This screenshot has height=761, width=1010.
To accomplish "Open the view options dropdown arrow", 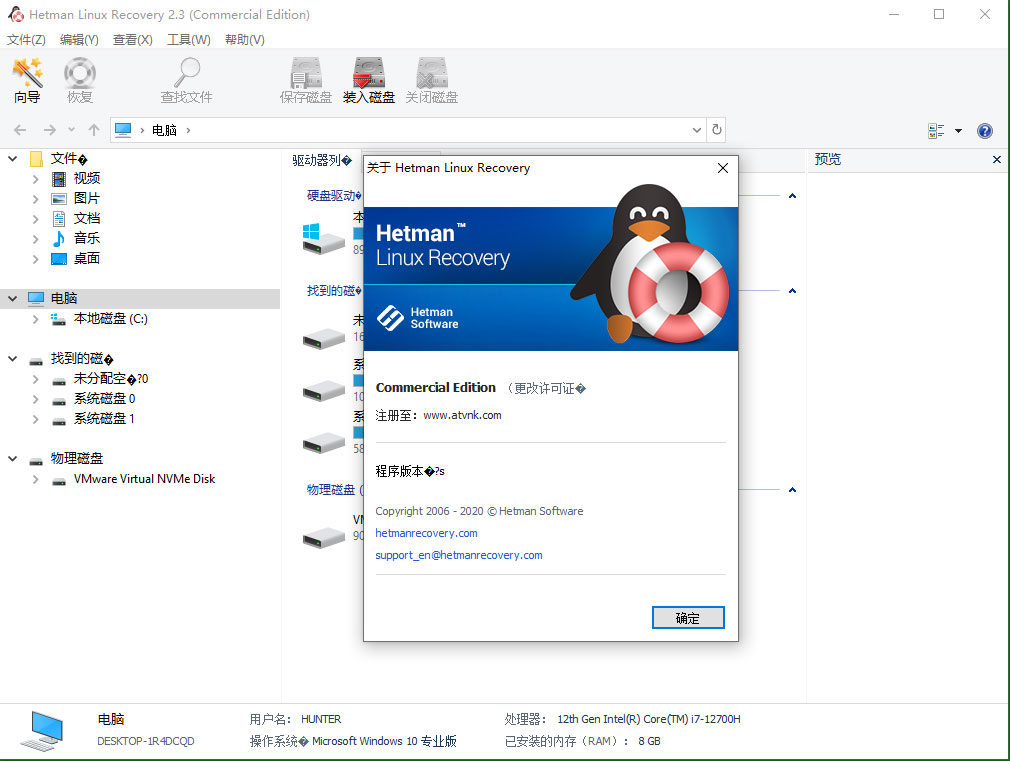I will [x=958, y=131].
